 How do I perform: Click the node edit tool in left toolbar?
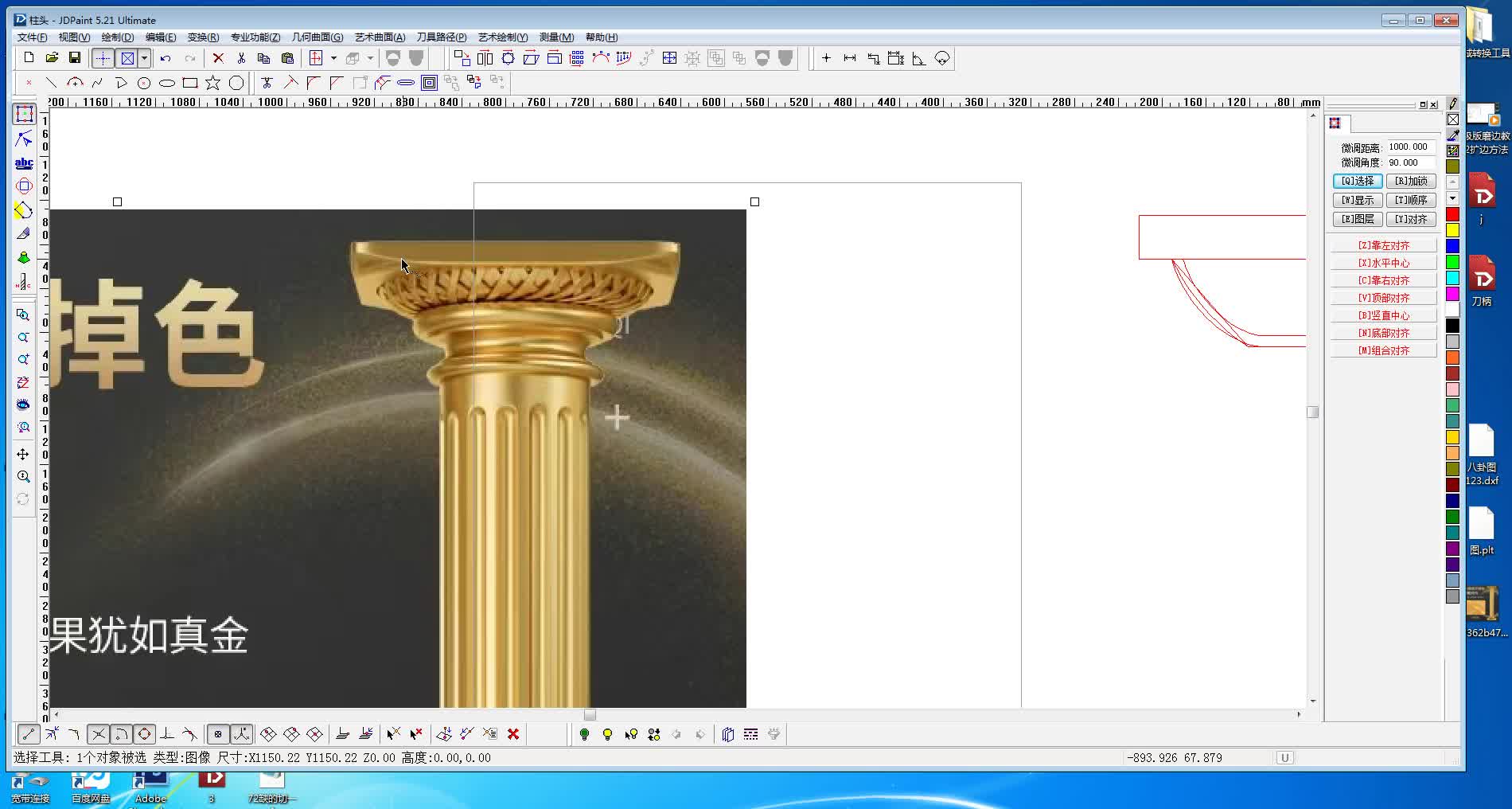tap(24, 139)
